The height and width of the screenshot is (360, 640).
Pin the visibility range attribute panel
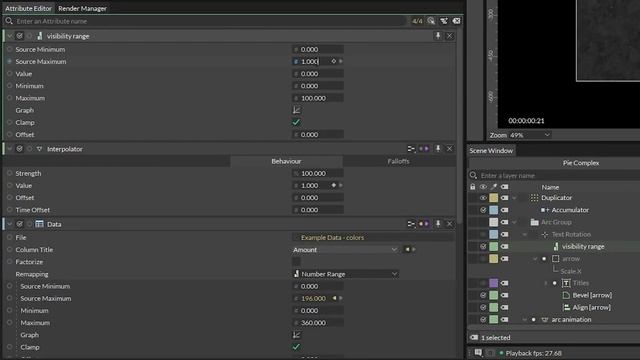(x=438, y=36)
